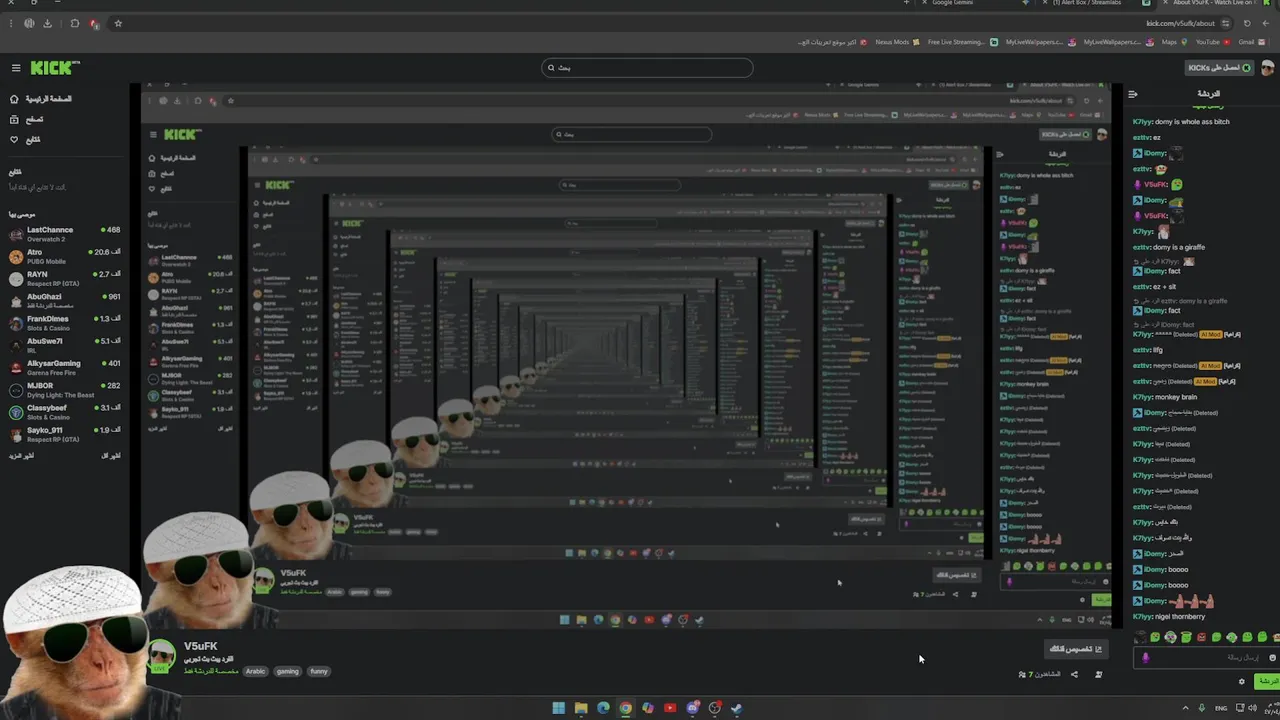The height and width of the screenshot is (720, 1280).
Task: Open AlkysarGaming Garena Free Fire channel
Action: pyautogui.click(x=64, y=367)
